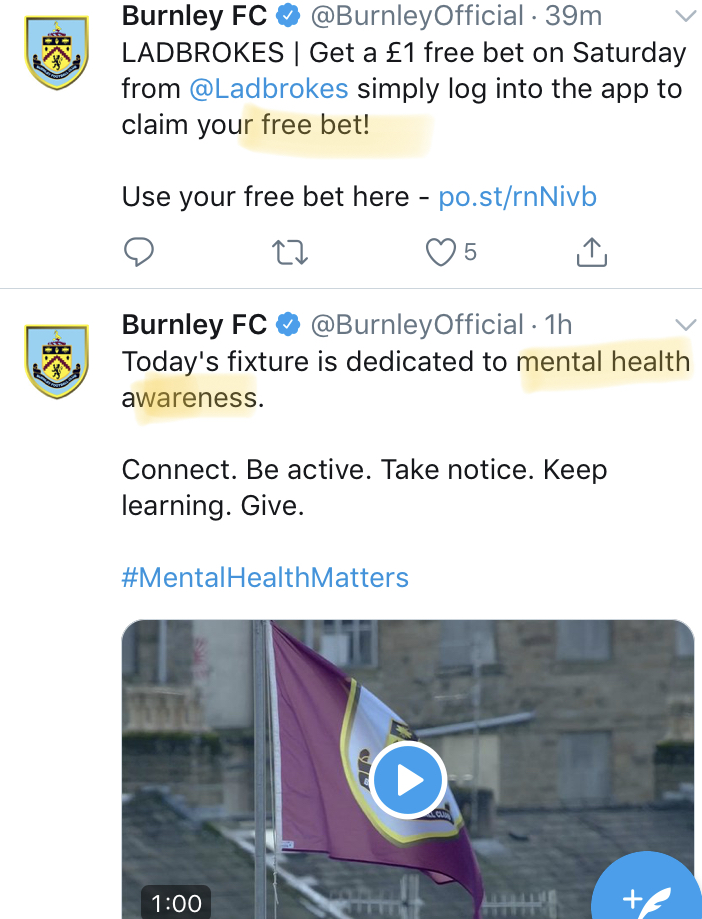Reply to the Ladbrokes free bet tweet
Viewport: 702px width, 919px height.
pyautogui.click(x=138, y=252)
